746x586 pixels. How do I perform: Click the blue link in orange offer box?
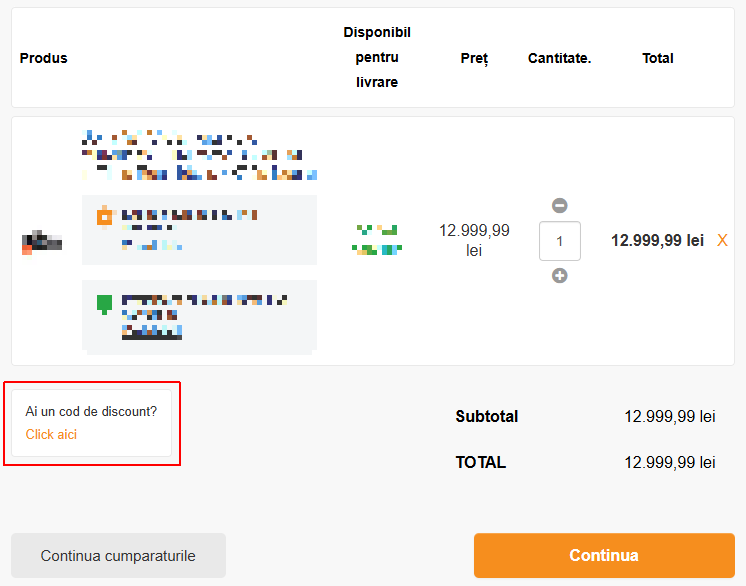[152, 245]
